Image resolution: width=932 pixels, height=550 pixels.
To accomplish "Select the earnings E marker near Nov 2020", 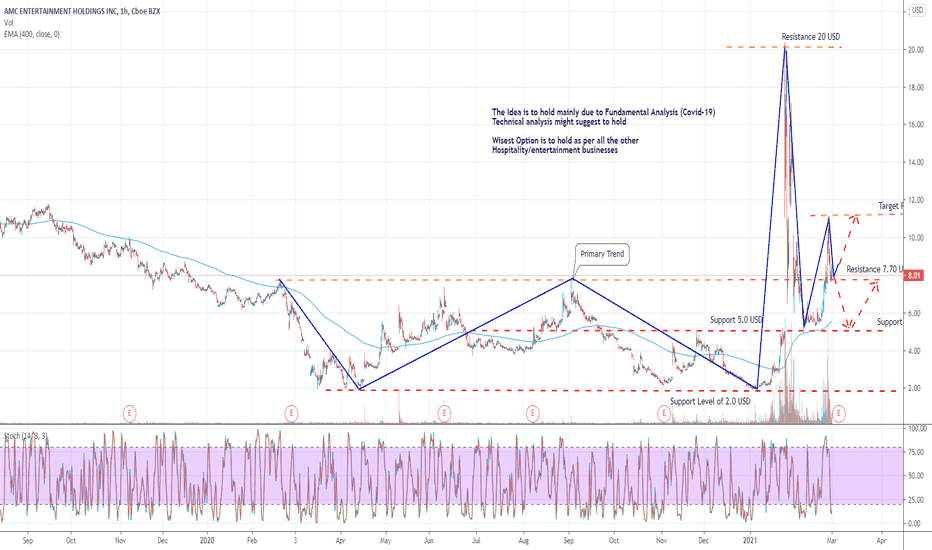I will point(664,413).
